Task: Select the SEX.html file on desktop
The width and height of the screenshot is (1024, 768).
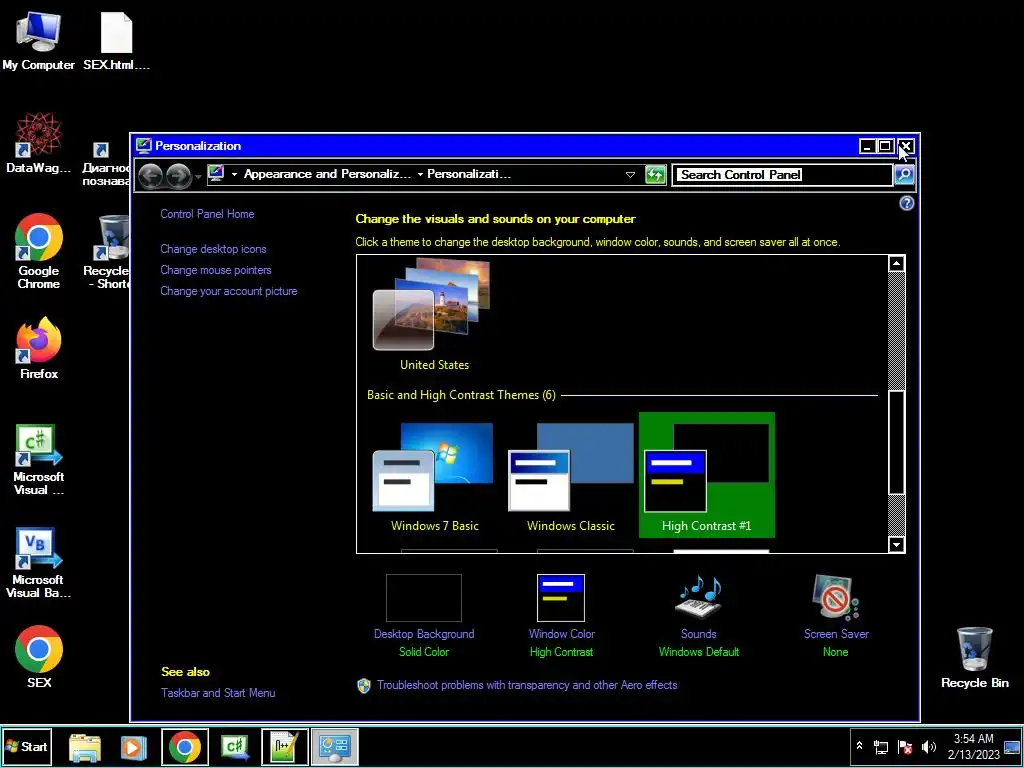Action: coord(116,40)
